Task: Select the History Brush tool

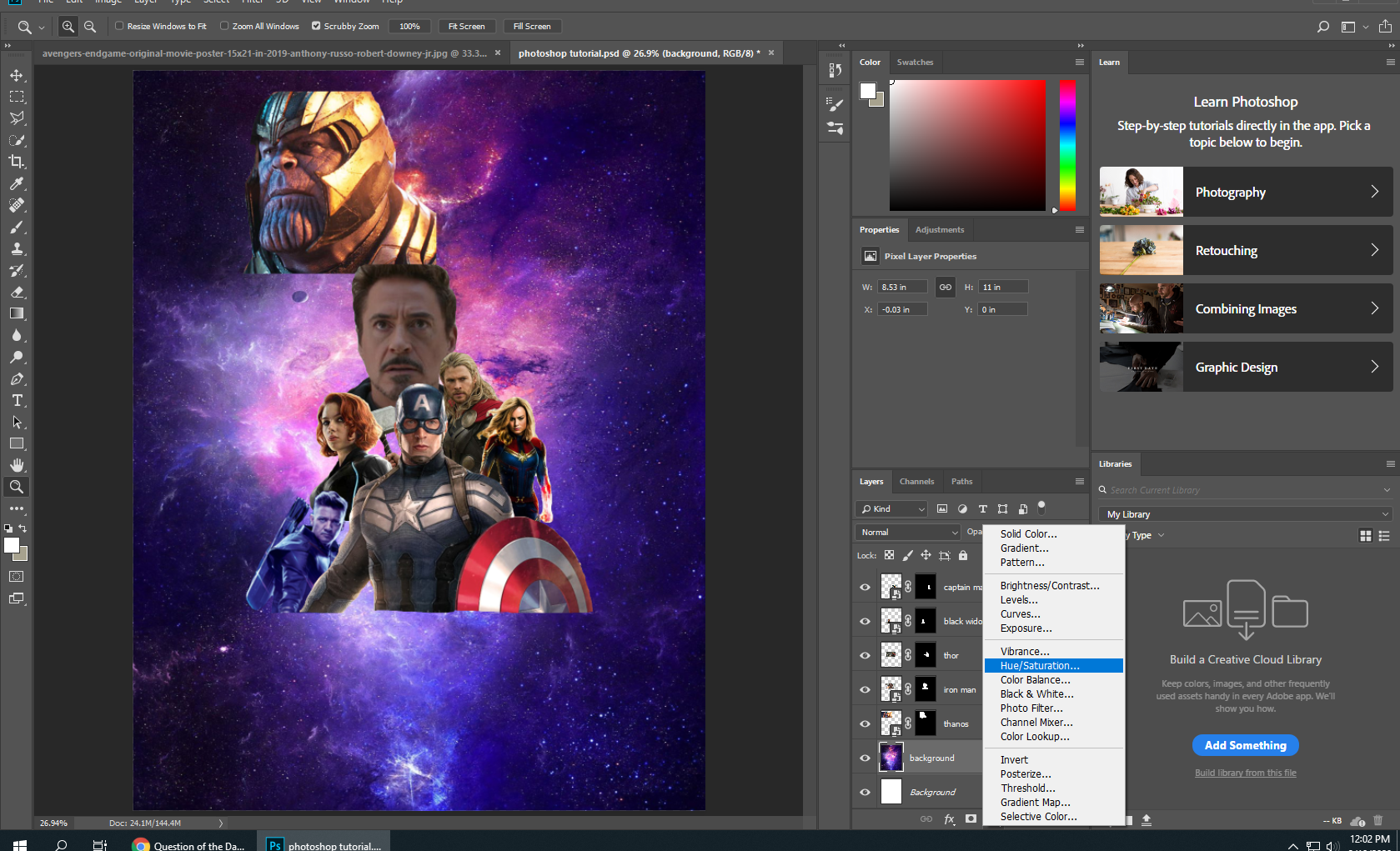Action: pos(17,270)
